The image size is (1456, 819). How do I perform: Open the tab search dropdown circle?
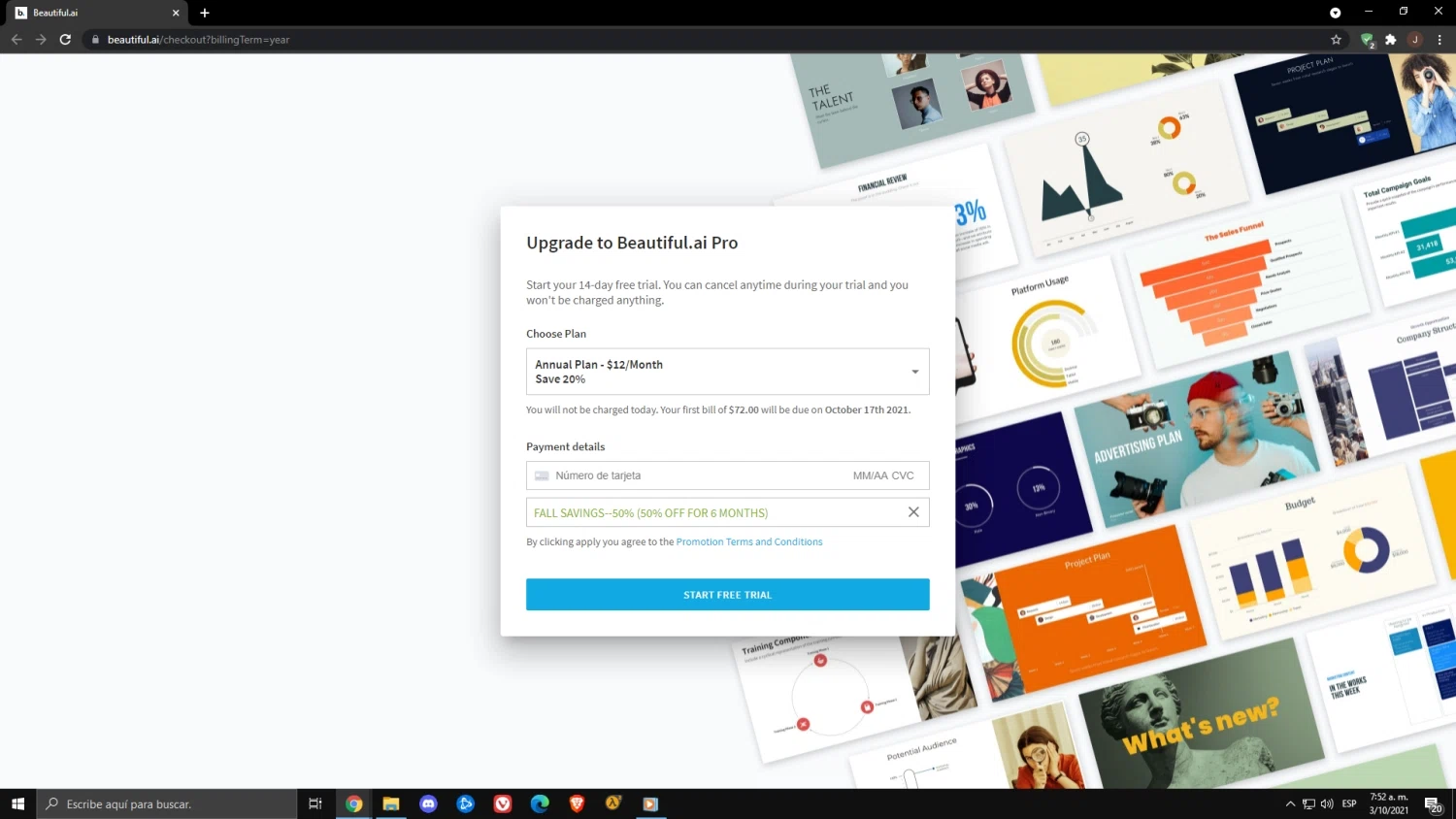pyautogui.click(x=1335, y=13)
